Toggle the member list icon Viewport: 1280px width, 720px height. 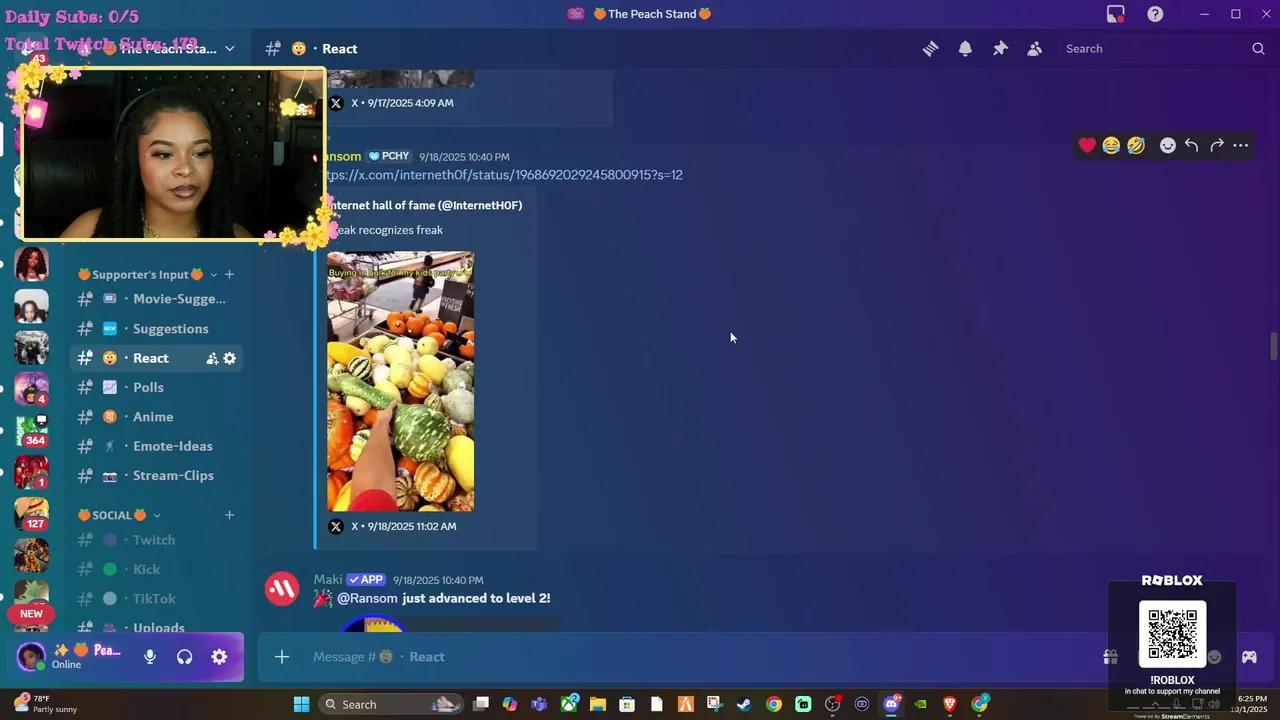tap(1035, 48)
